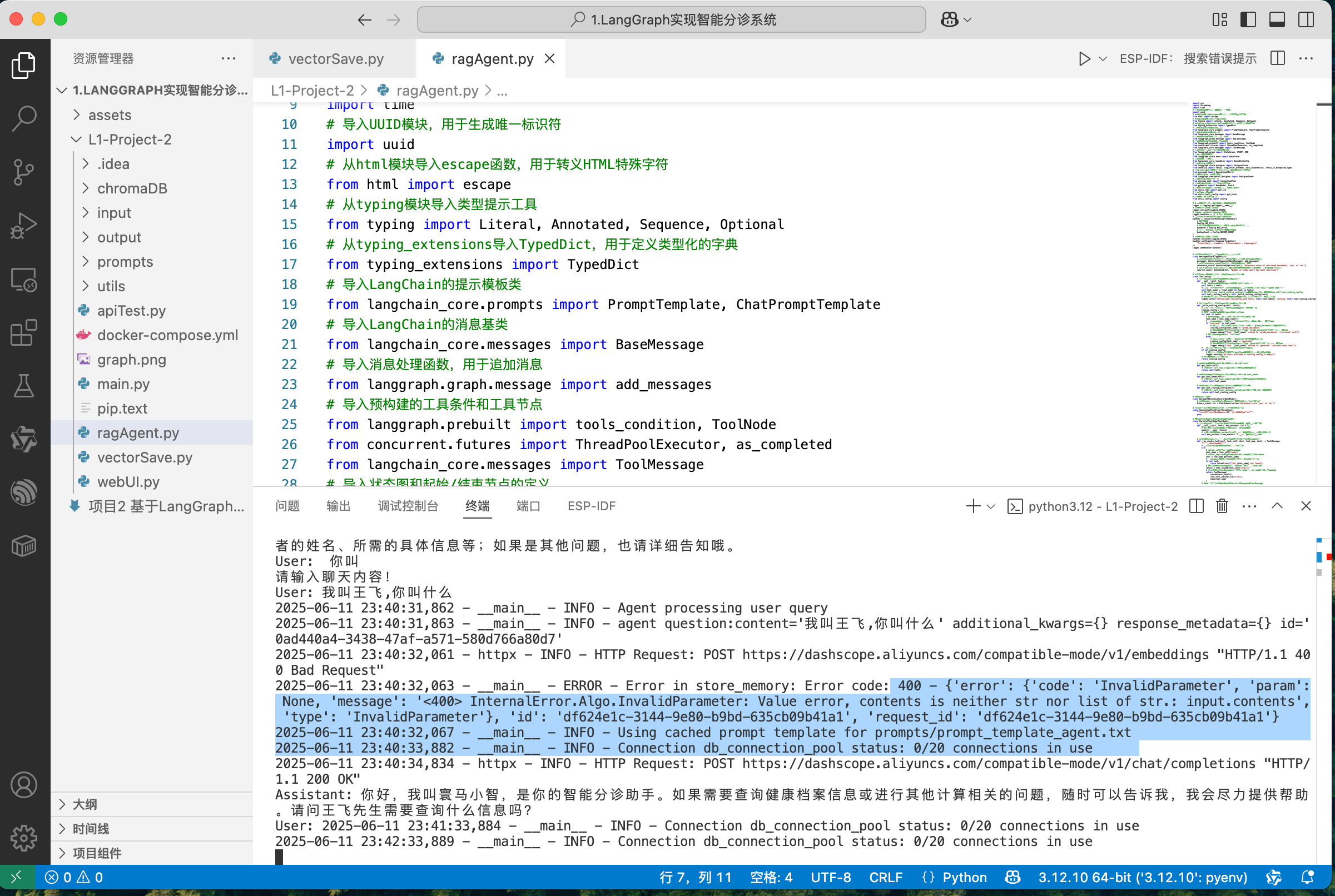Open Run and Debug view
1335x896 pixels.
(x=24, y=225)
